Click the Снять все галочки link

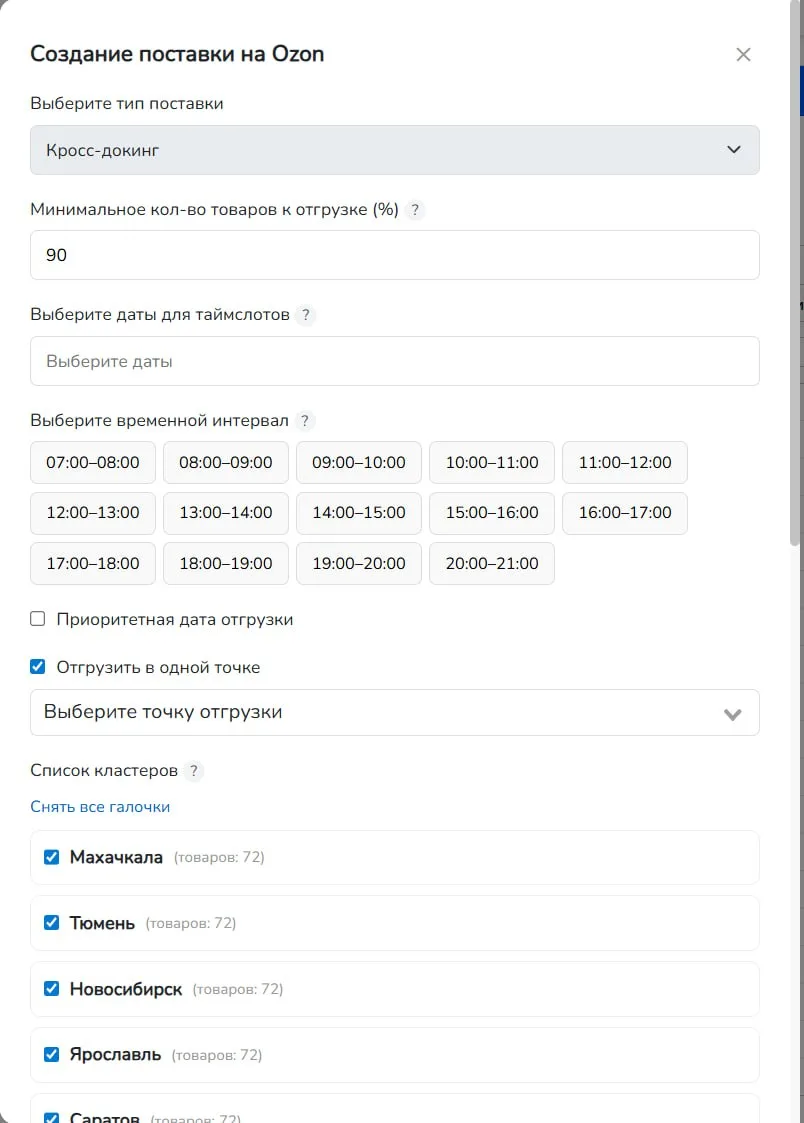pyautogui.click(x=100, y=807)
